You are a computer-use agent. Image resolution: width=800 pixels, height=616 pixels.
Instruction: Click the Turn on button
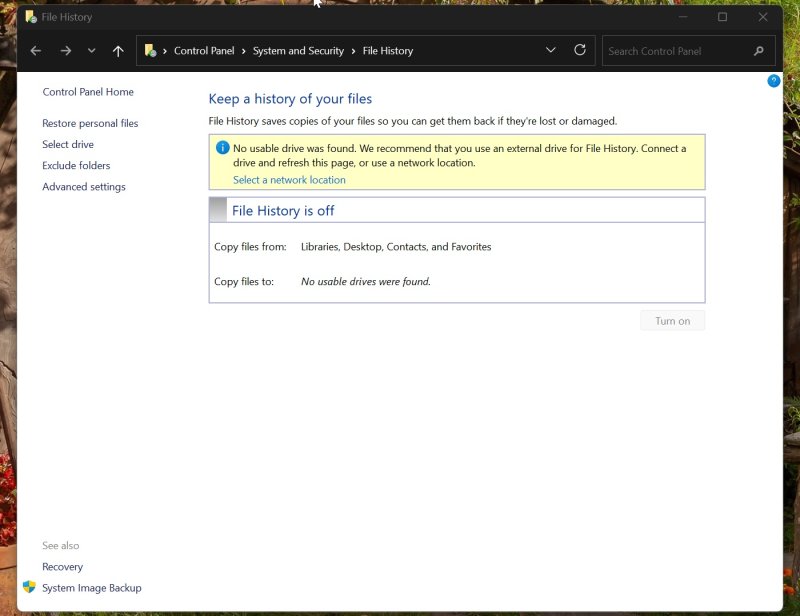click(x=672, y=321)
